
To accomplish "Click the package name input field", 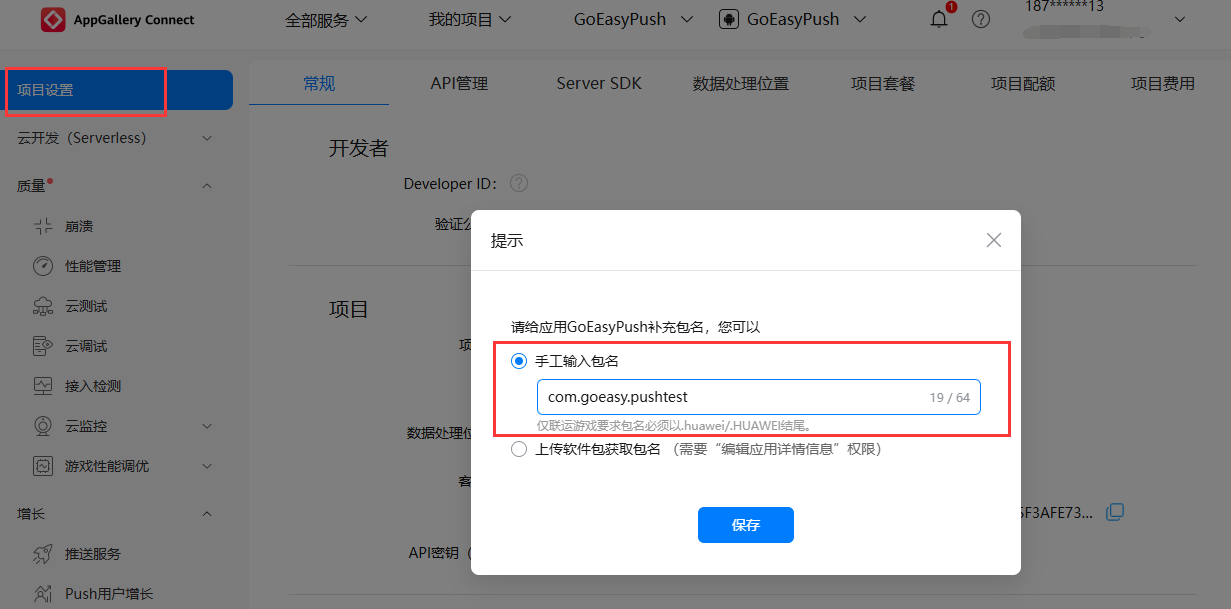I will [759, 397].
